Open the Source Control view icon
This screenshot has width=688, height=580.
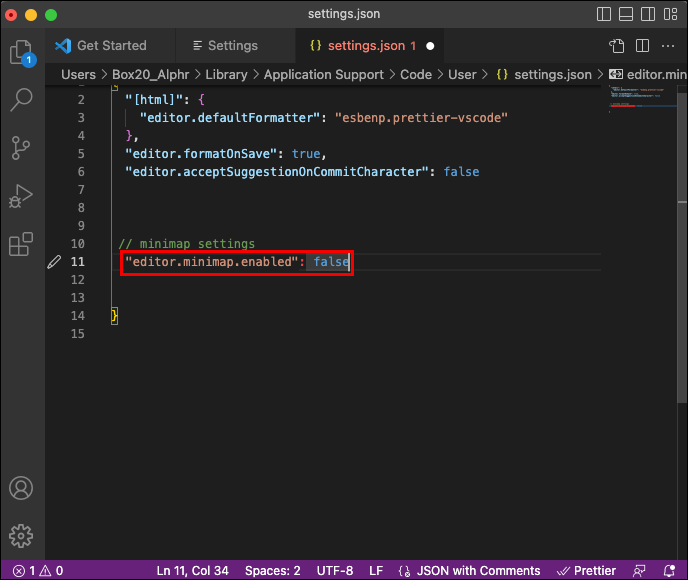[21, 148]
